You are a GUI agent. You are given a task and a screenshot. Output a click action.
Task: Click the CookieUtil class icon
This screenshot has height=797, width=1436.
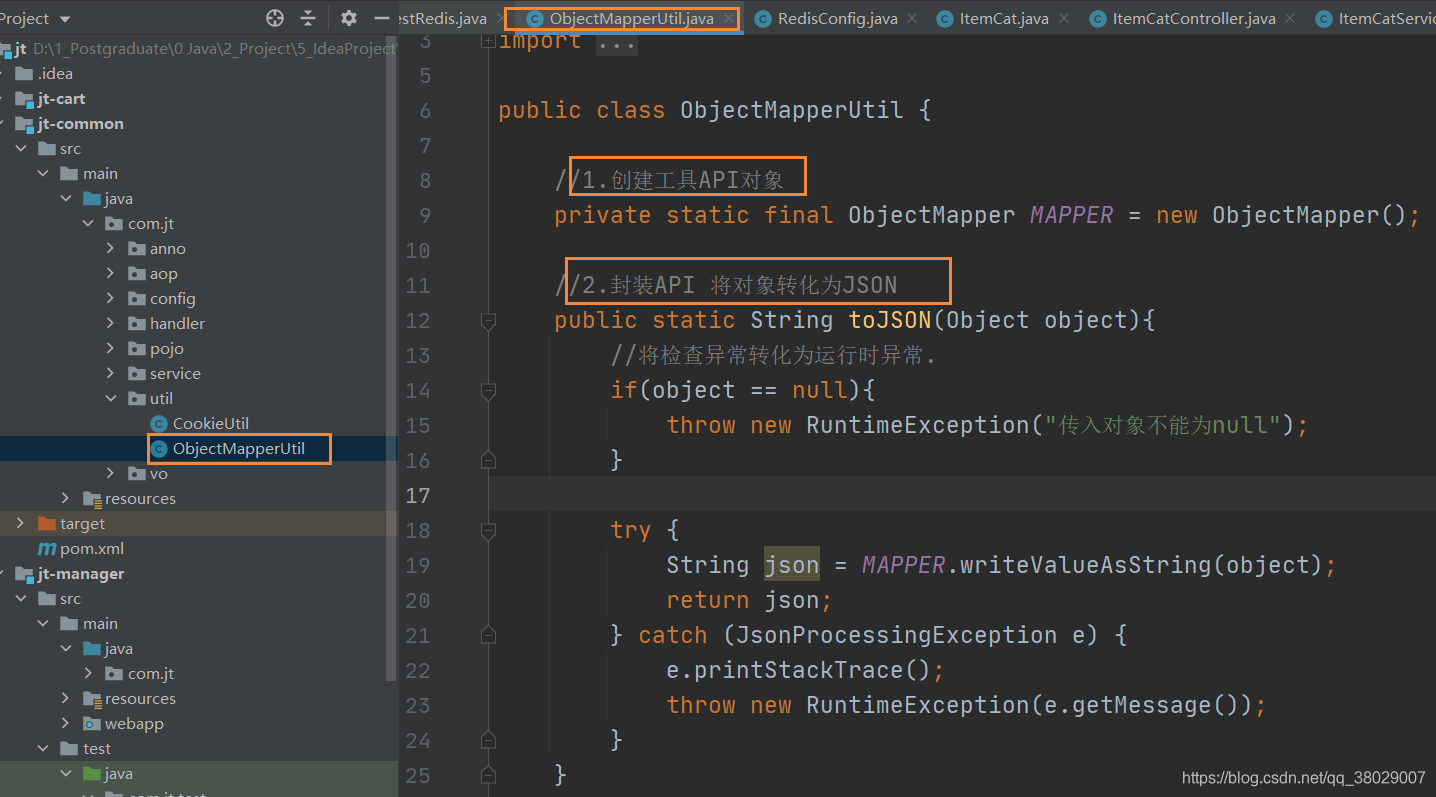click(x=158, y=423)
